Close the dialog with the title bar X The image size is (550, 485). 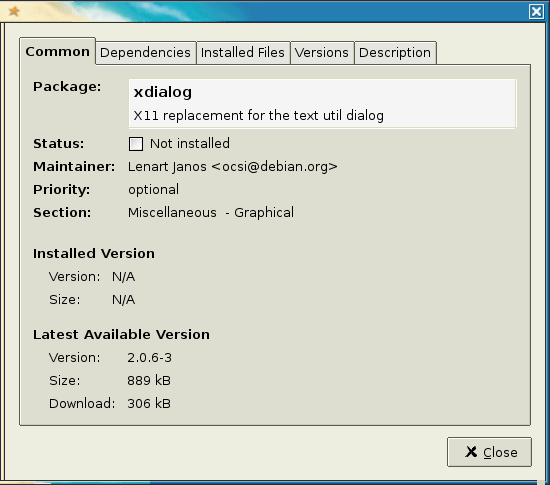[536, 12]
